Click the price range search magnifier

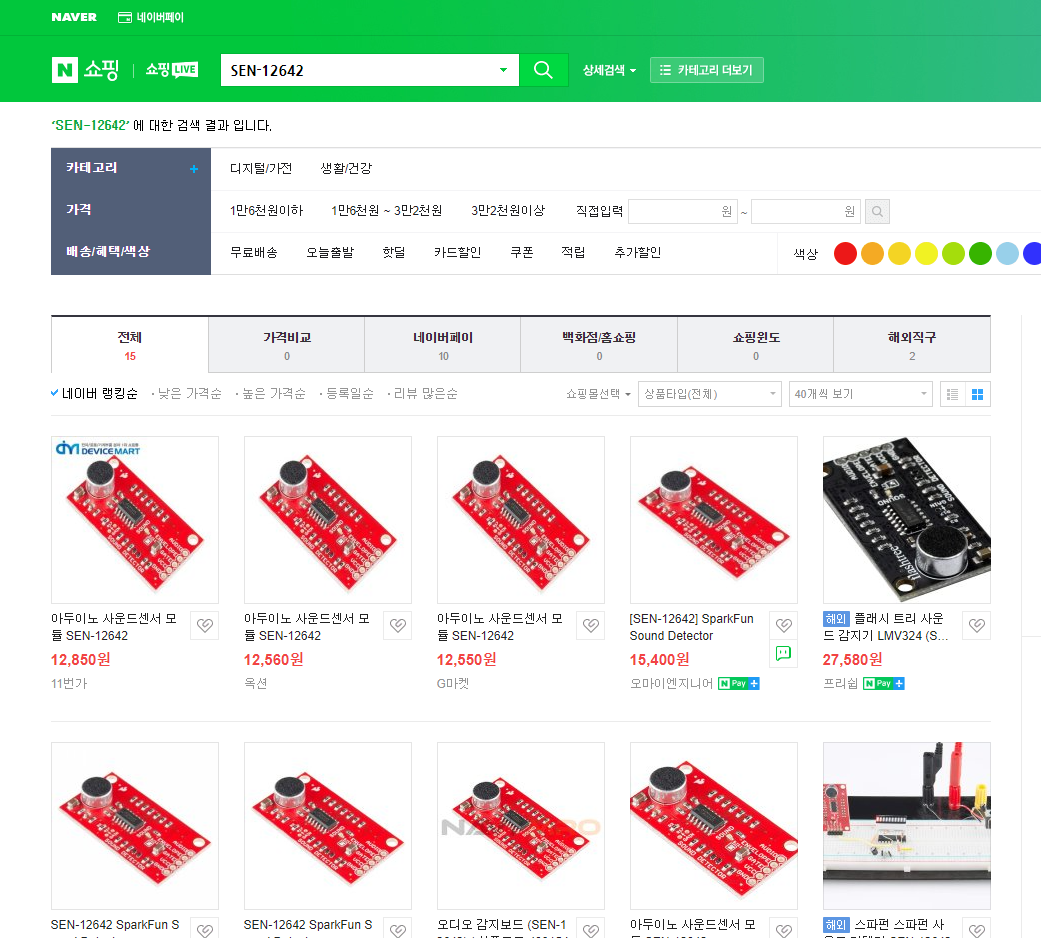click(877, 211)
